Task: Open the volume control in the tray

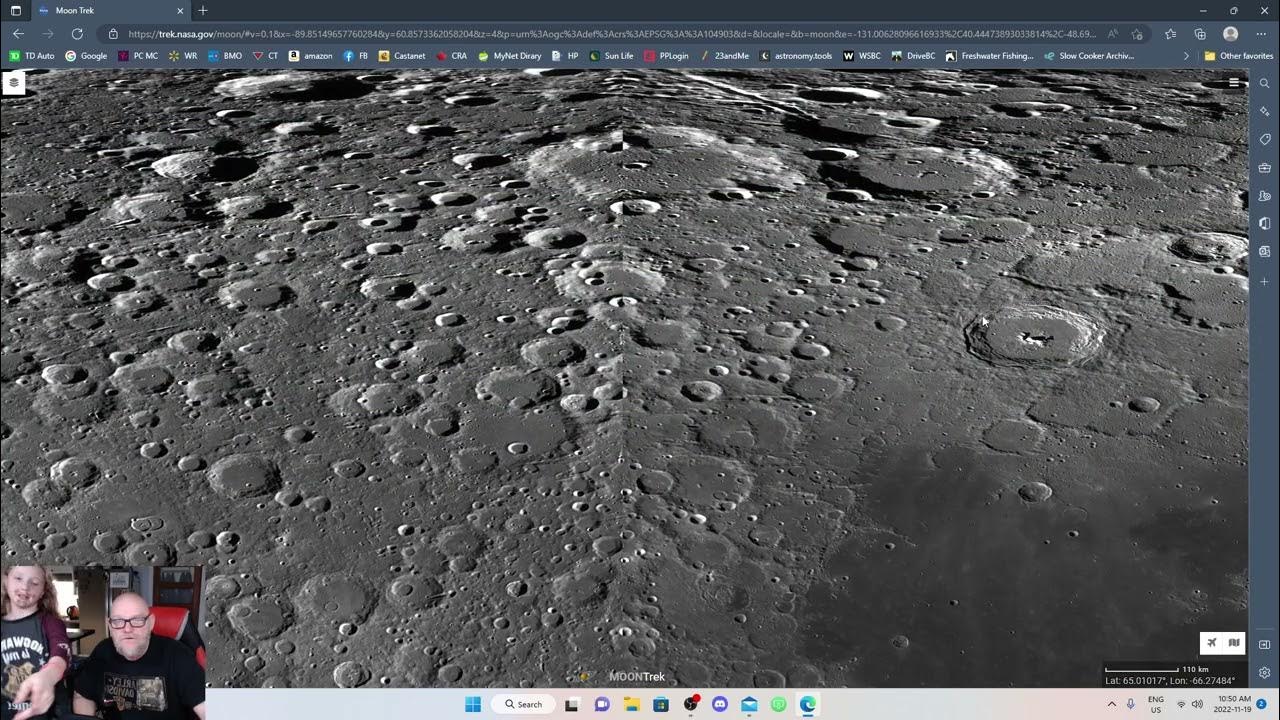Action: coord(1198,704)
